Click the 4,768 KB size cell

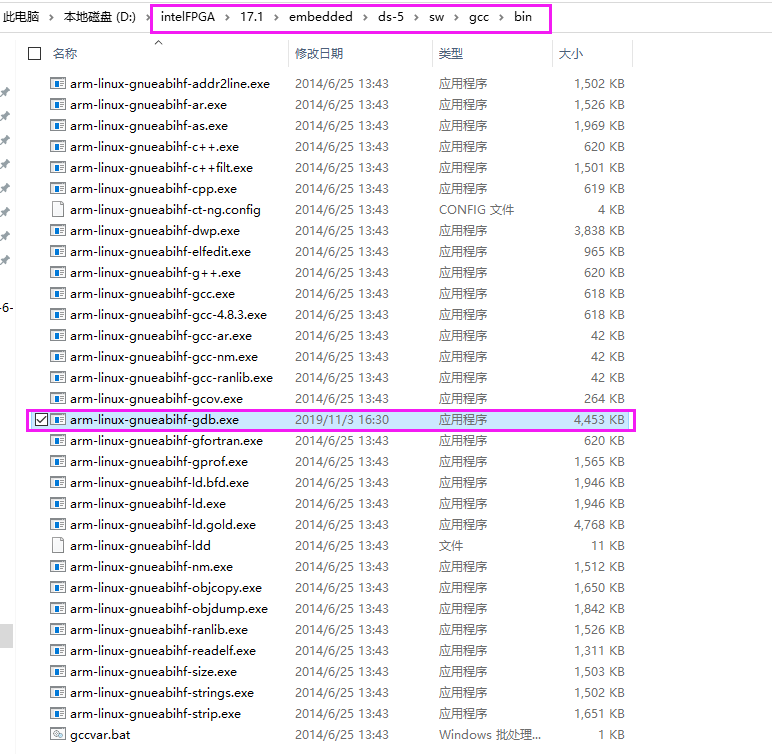click(599, 525)
